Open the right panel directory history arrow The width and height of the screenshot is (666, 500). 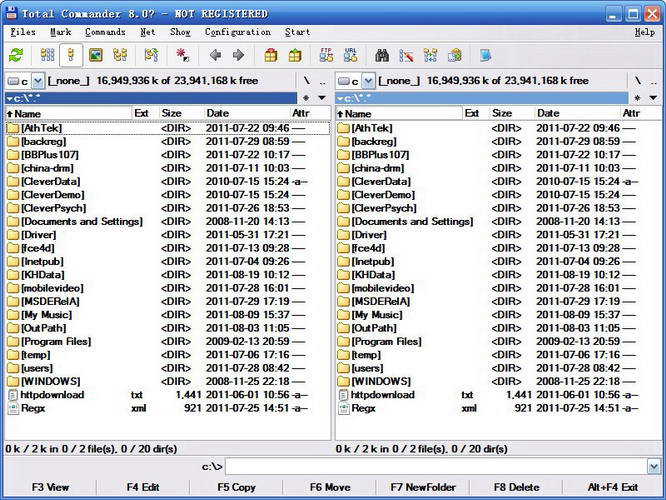tap(654, 98)
